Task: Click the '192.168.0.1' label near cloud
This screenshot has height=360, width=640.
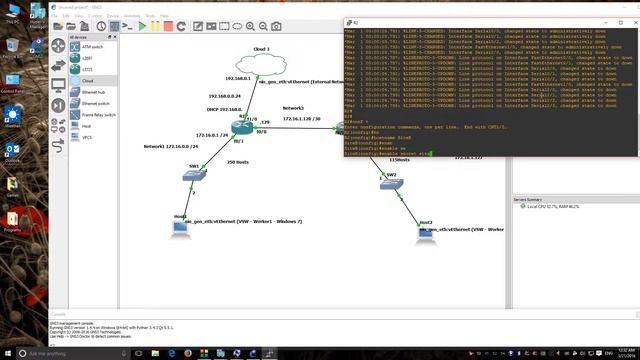Action: click(x=238, y=78)
